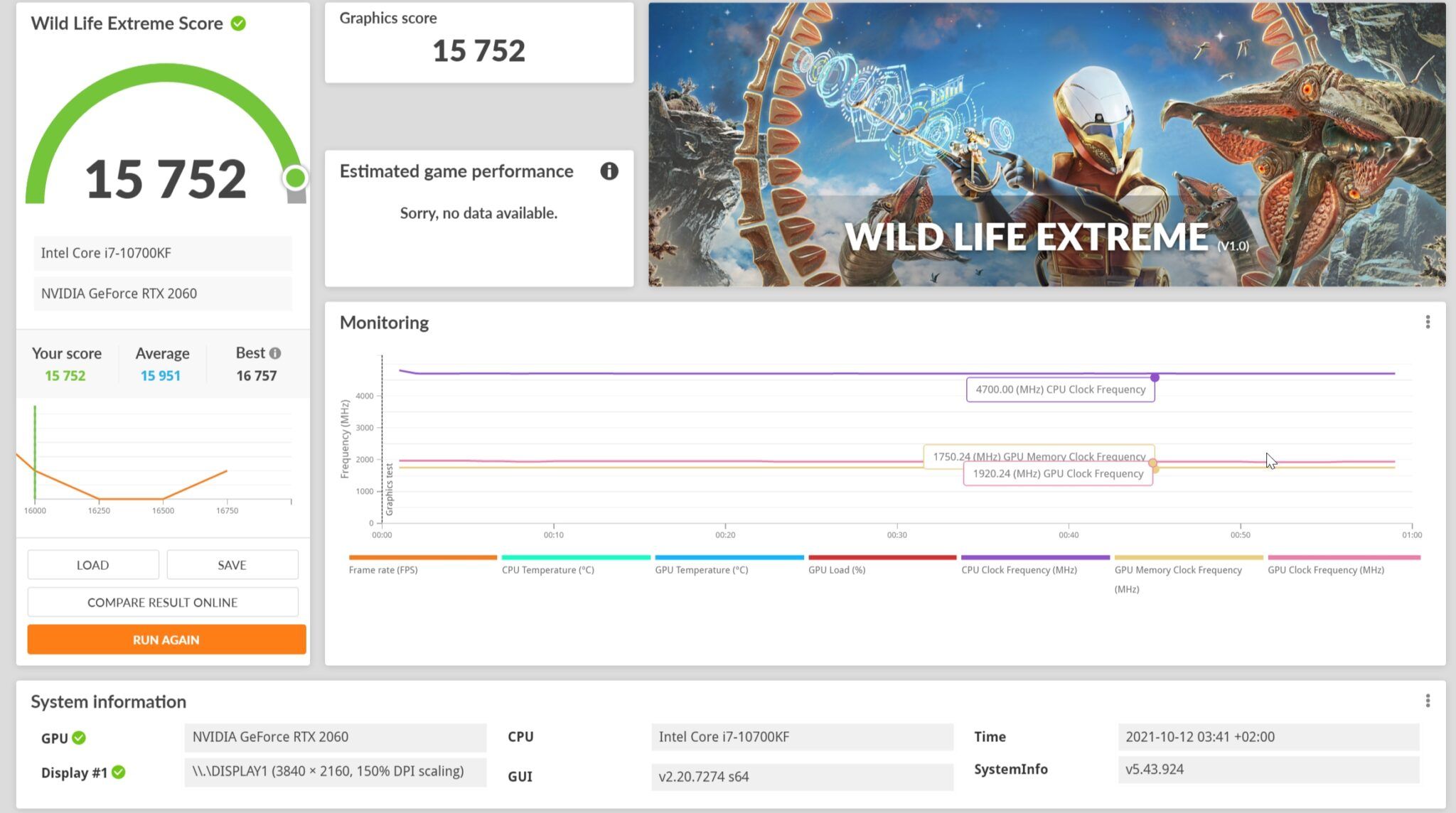Open the Monitoring panel three-dot menu
The height and width of the screenshot is (813, 1456).
click(x=1428, y=323)
